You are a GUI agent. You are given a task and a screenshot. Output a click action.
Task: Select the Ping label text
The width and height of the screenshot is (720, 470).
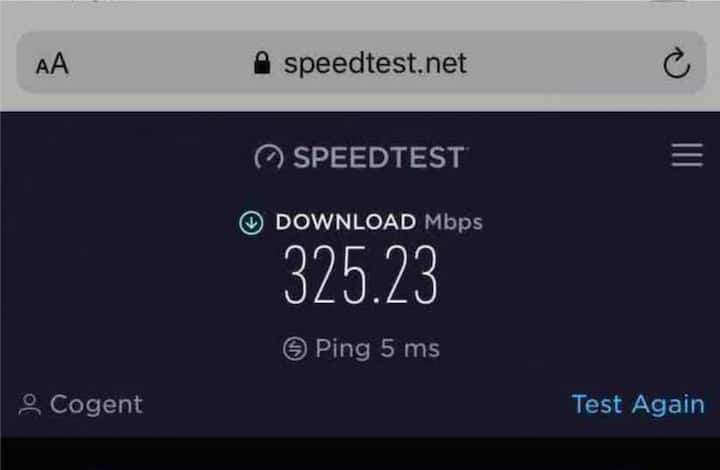[343, 349]
